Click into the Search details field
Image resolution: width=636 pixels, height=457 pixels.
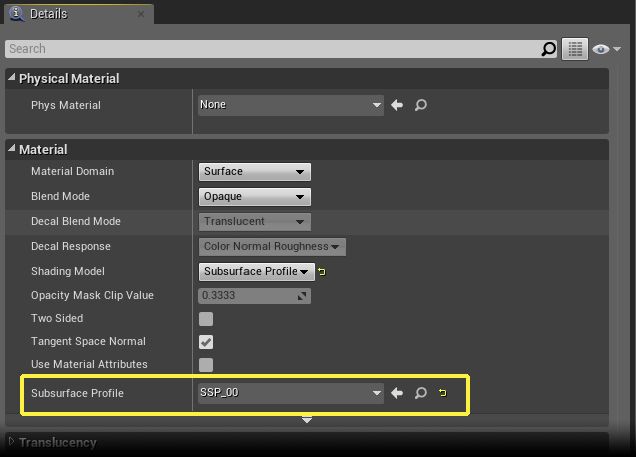(x=270, y=49)
